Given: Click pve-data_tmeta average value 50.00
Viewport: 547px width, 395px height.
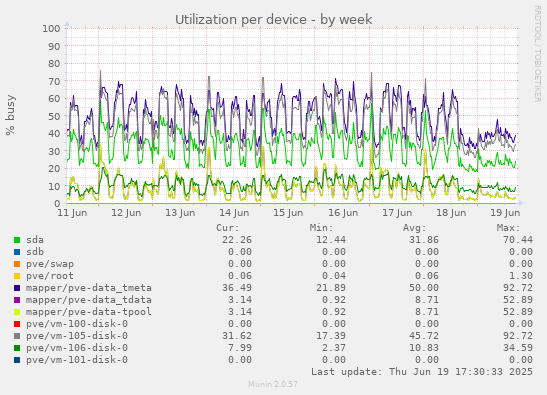Looking at the screenshot, I should 424,288.
